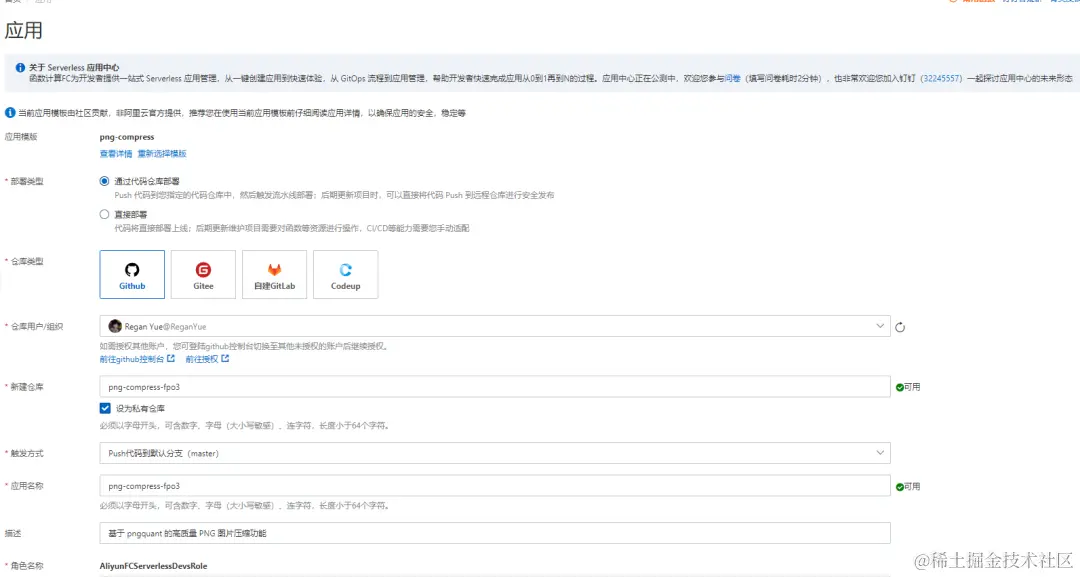Select 通过代码仓库部署 radio button

click(104, 181)
